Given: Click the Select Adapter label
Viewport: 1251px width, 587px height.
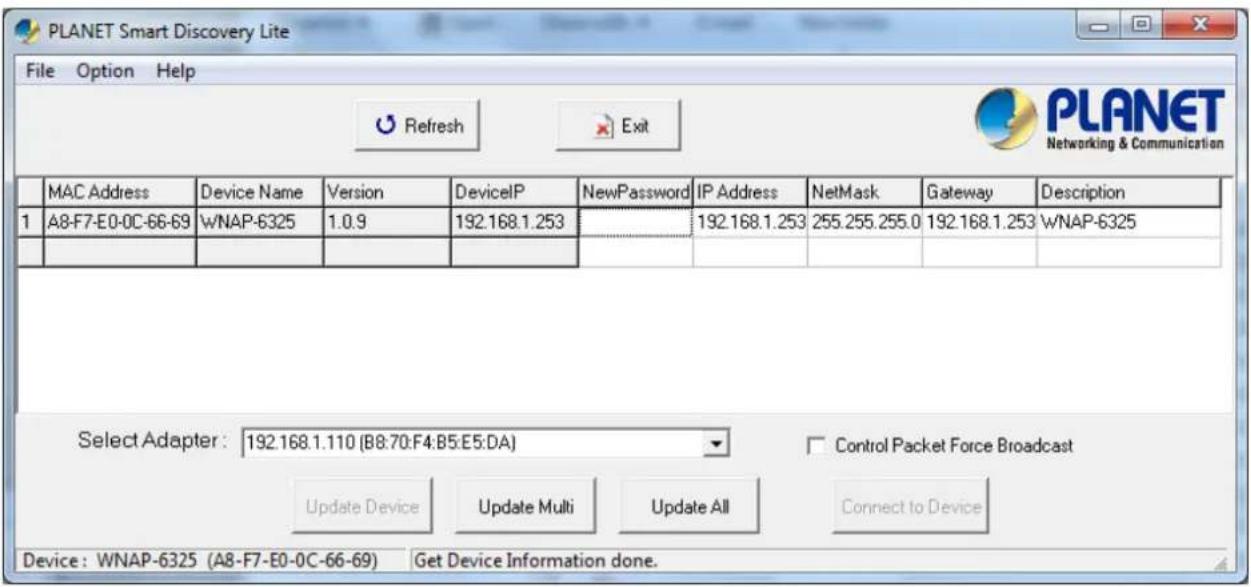Looking at the screenshot, I should point(153,442).
